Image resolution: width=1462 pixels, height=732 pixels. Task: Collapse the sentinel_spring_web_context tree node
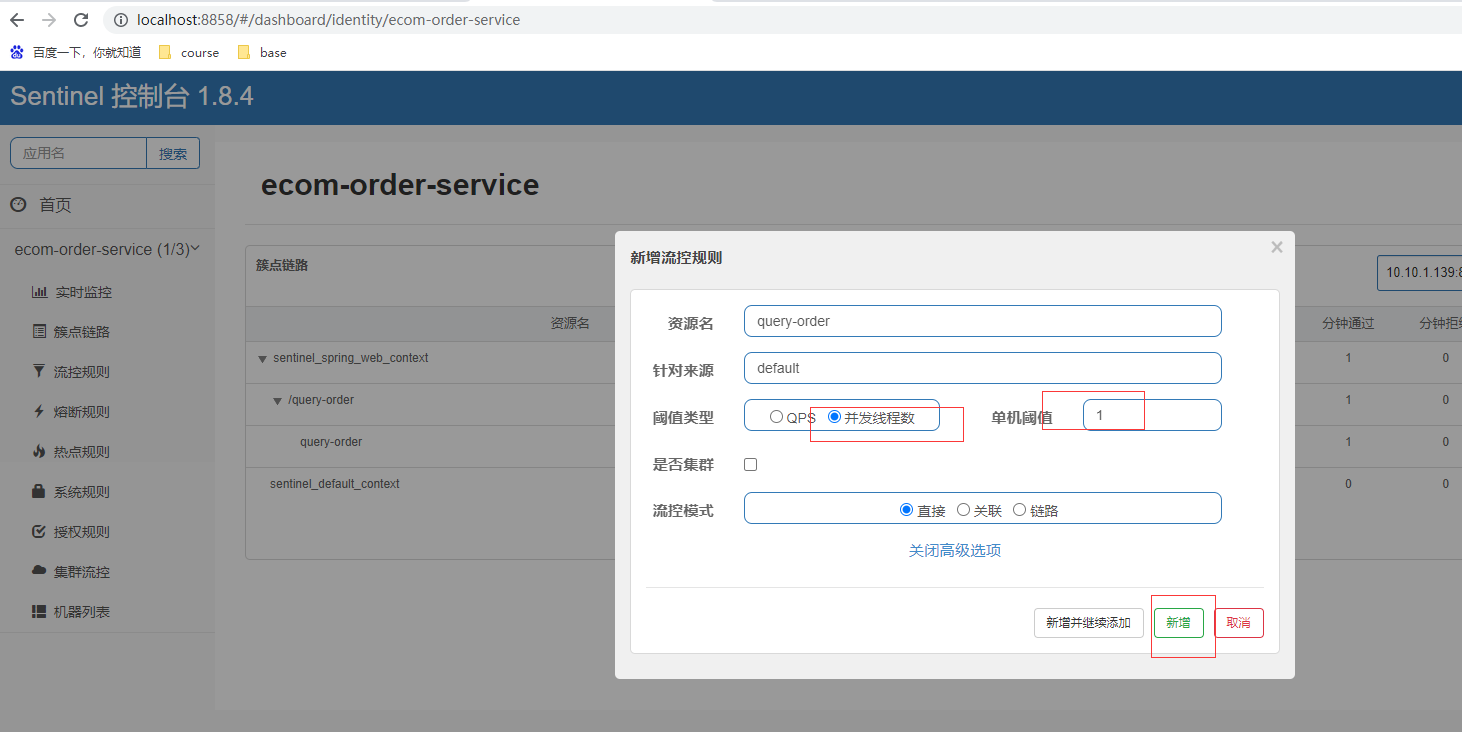(x=262, y=359)
